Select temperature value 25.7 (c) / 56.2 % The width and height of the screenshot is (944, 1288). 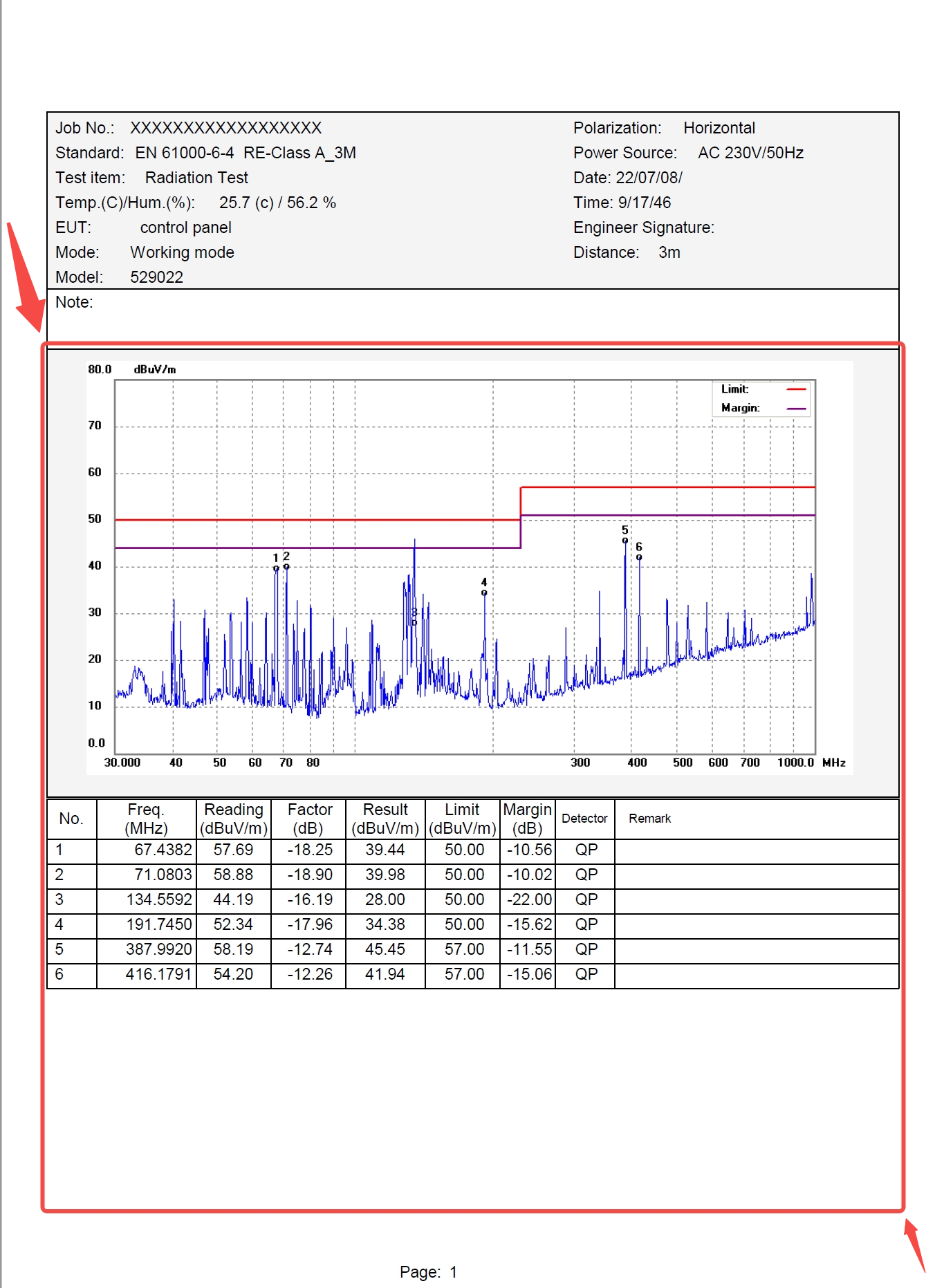277,203
